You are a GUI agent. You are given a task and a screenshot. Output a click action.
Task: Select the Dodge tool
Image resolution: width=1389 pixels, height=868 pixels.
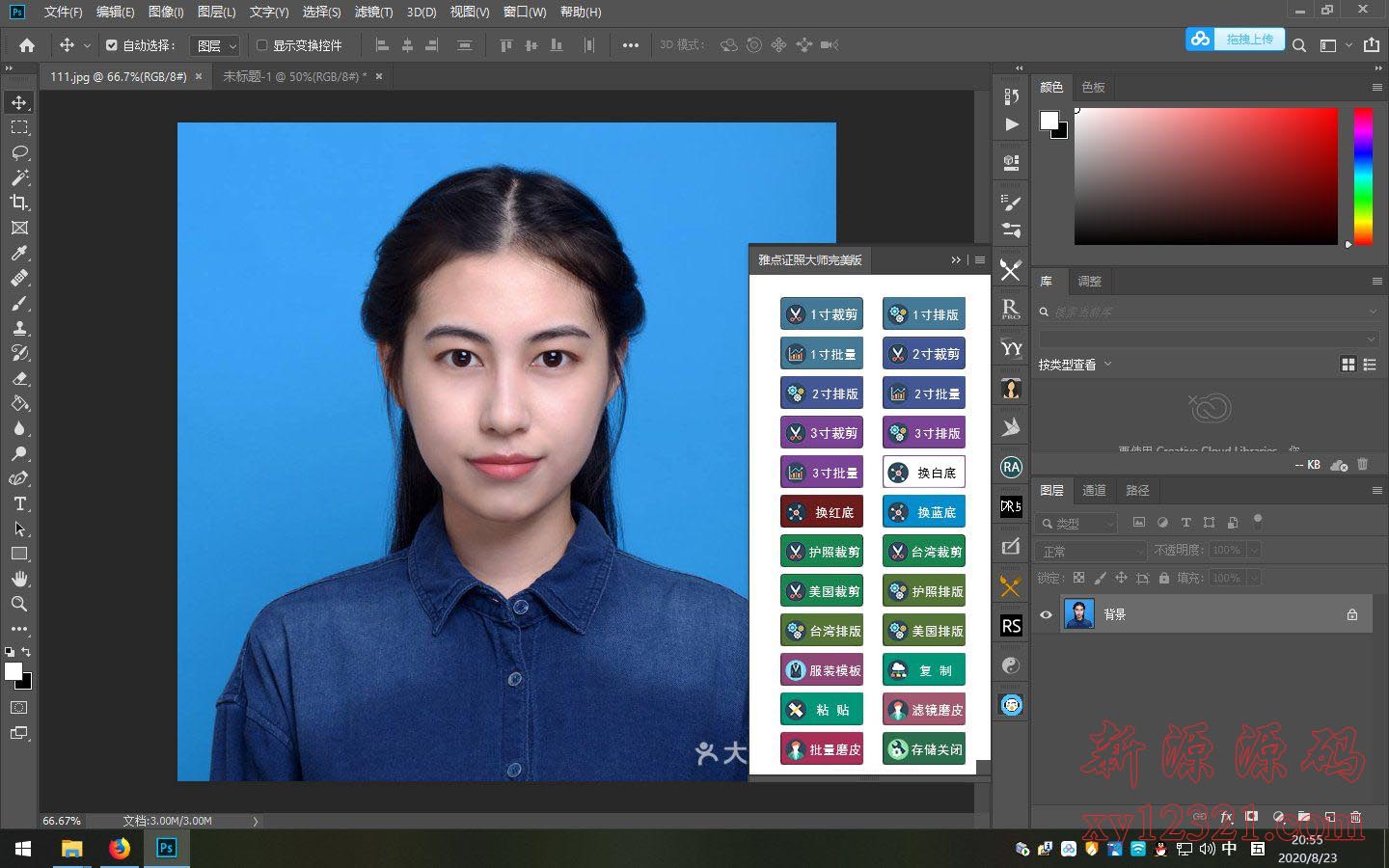coord(19,453)
